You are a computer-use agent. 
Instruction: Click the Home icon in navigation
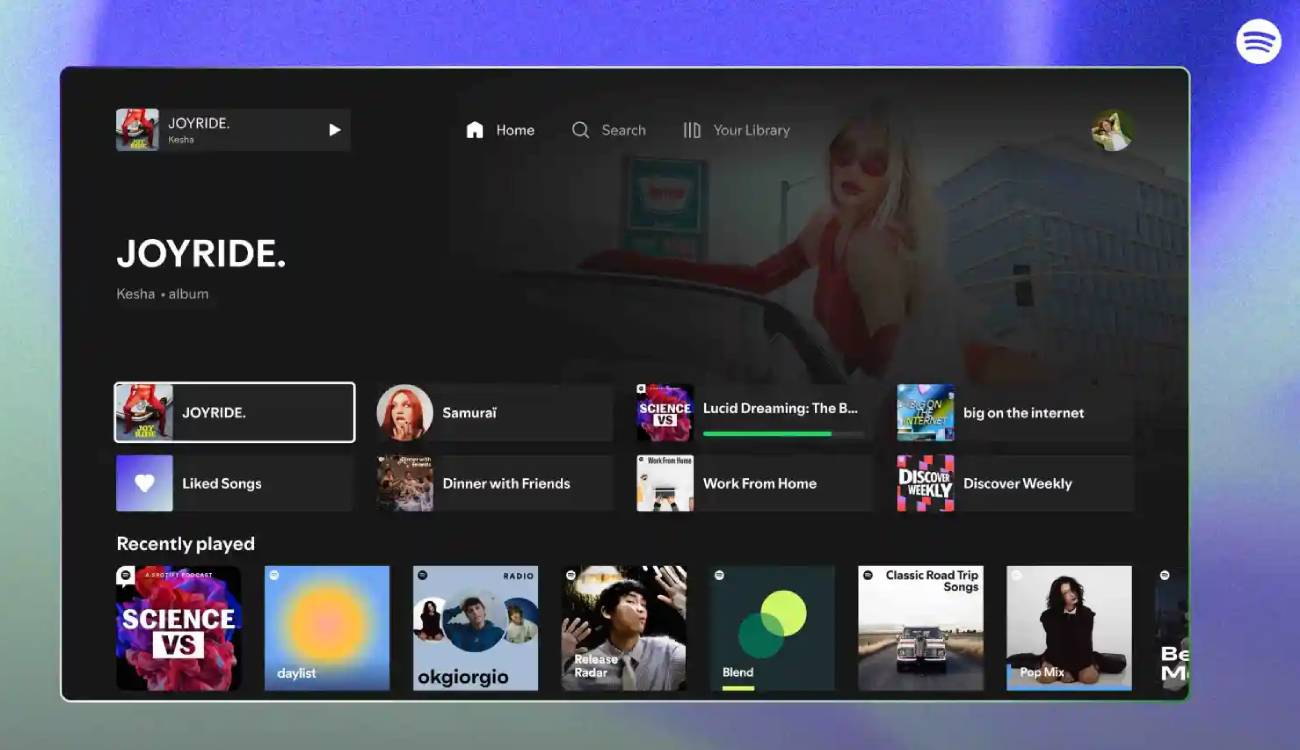[x=474, y=129]
